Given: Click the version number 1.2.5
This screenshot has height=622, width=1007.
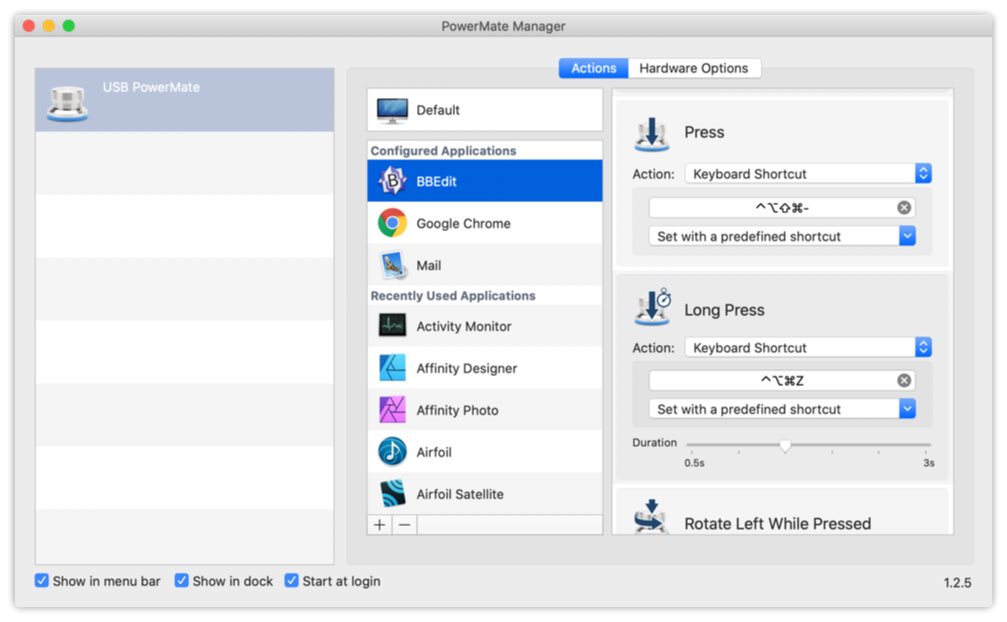Looking at the screenshot, I should point(957,582).
